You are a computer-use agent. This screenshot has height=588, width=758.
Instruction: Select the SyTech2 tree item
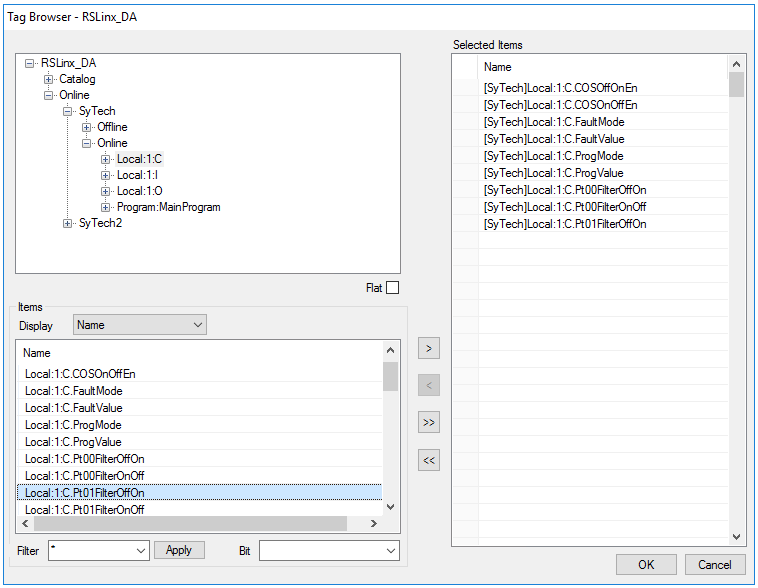coord(101,223)
